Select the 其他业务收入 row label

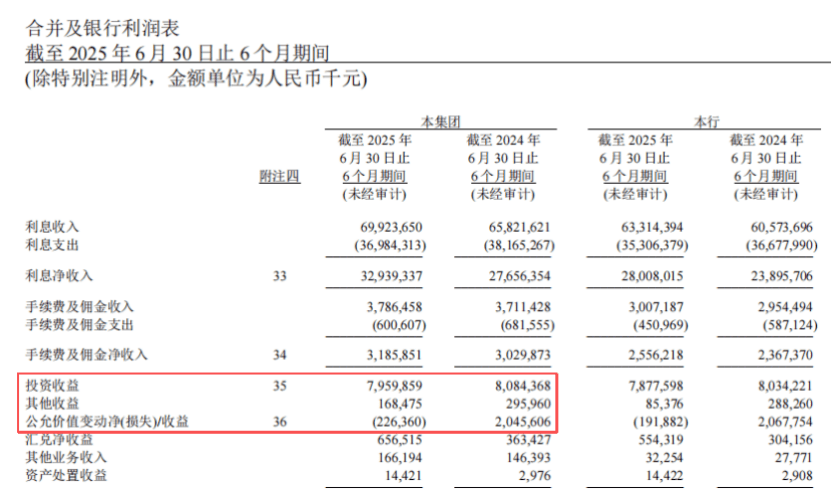click(66, 458)
